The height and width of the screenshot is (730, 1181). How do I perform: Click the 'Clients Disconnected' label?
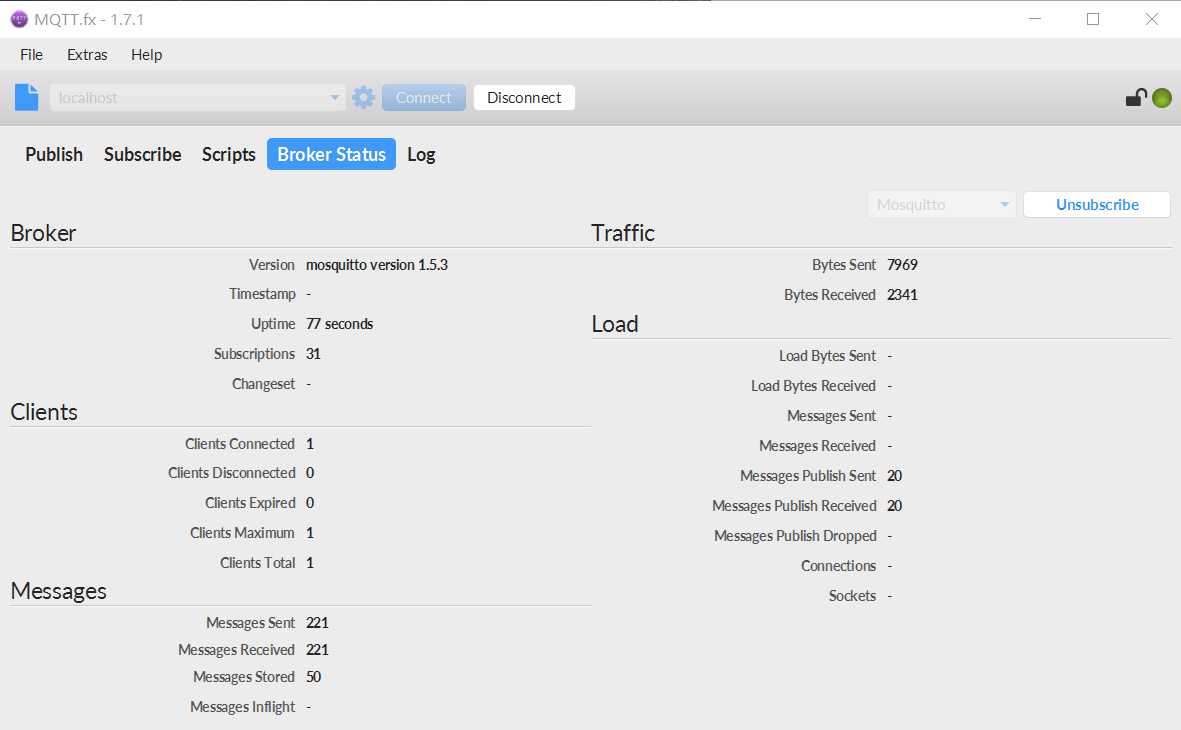(x=231, y=473)
